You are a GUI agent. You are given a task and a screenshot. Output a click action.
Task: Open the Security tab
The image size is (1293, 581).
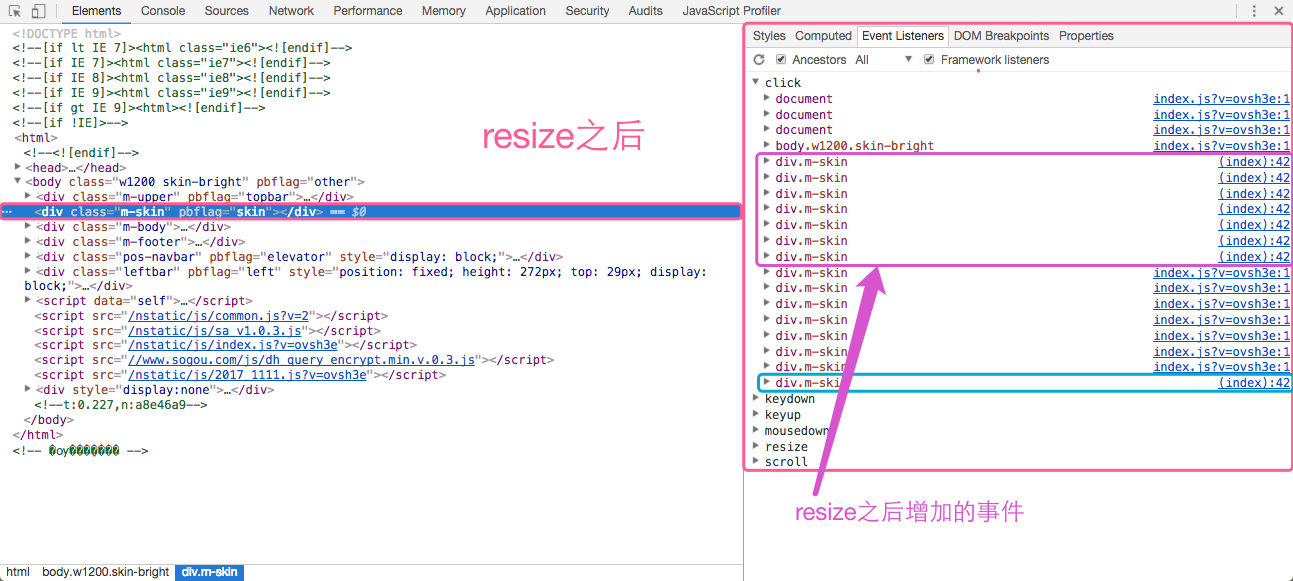[587, 11]
